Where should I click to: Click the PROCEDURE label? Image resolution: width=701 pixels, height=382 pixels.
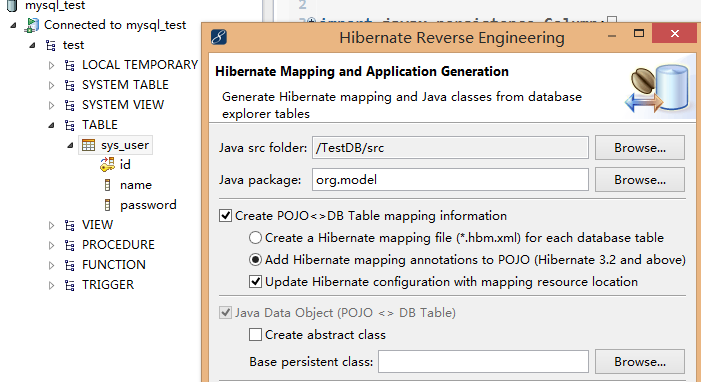118,245
